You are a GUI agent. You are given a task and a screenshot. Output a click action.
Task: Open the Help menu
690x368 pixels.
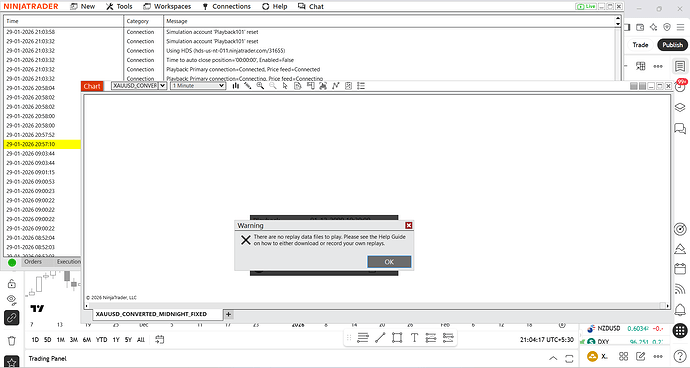[275, 6]
